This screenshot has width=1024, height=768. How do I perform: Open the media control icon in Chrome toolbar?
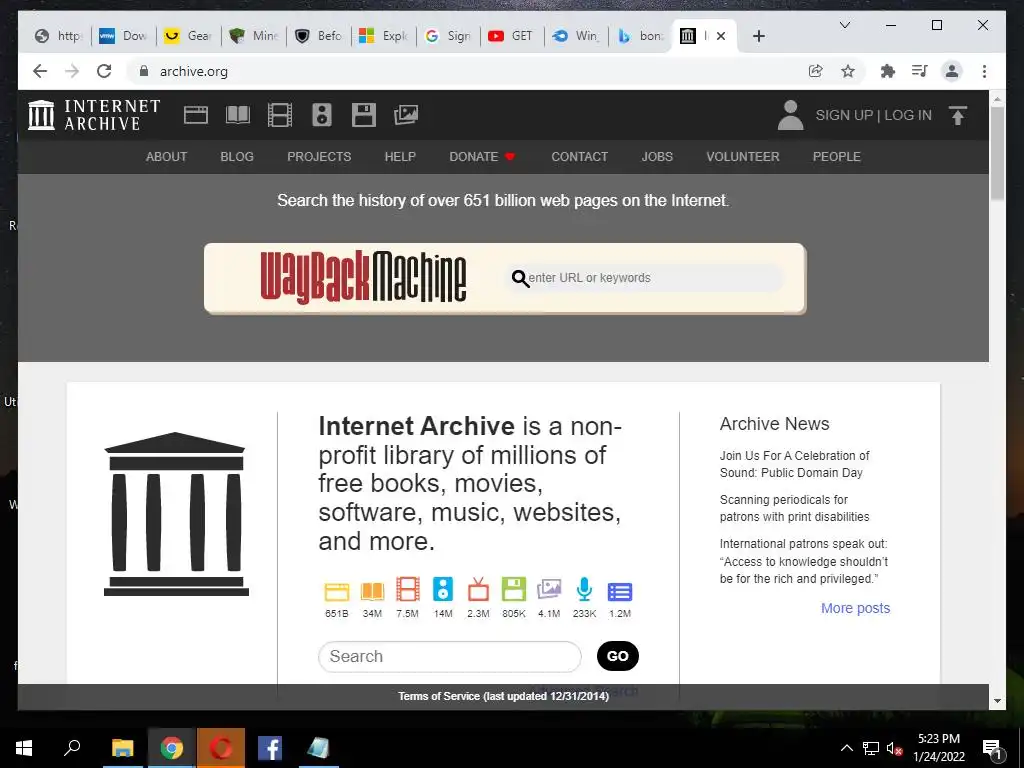920,71
